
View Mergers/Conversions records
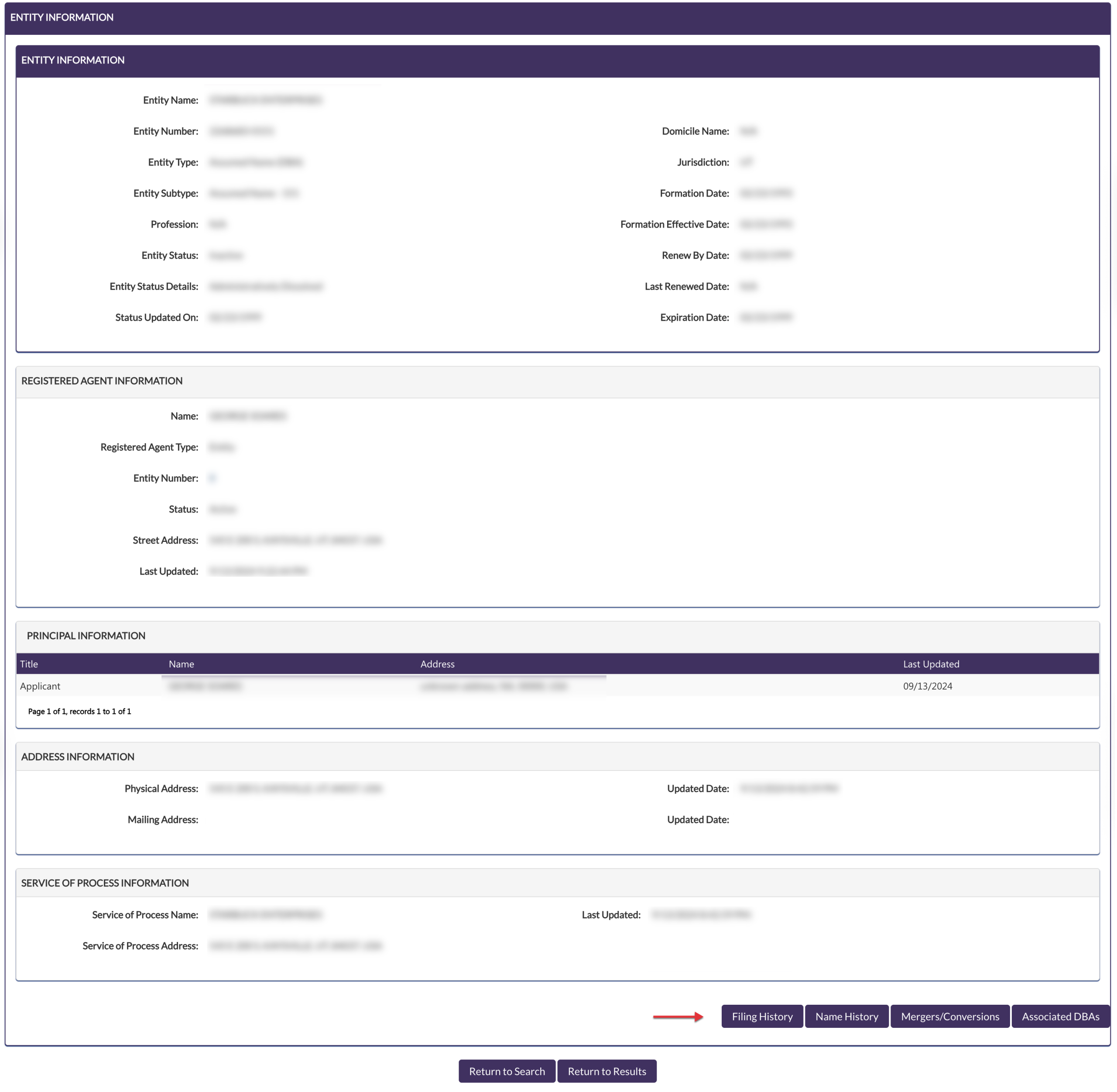coord(949,1016)
